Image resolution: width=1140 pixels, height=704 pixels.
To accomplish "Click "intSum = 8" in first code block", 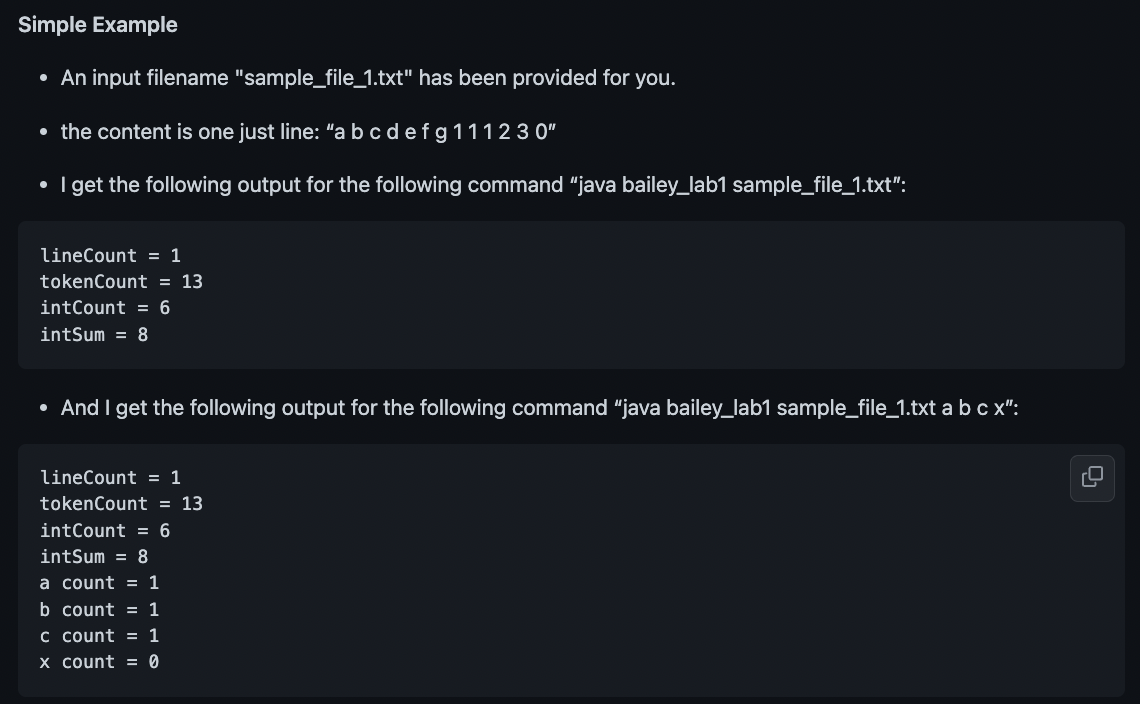I will 94,335.
